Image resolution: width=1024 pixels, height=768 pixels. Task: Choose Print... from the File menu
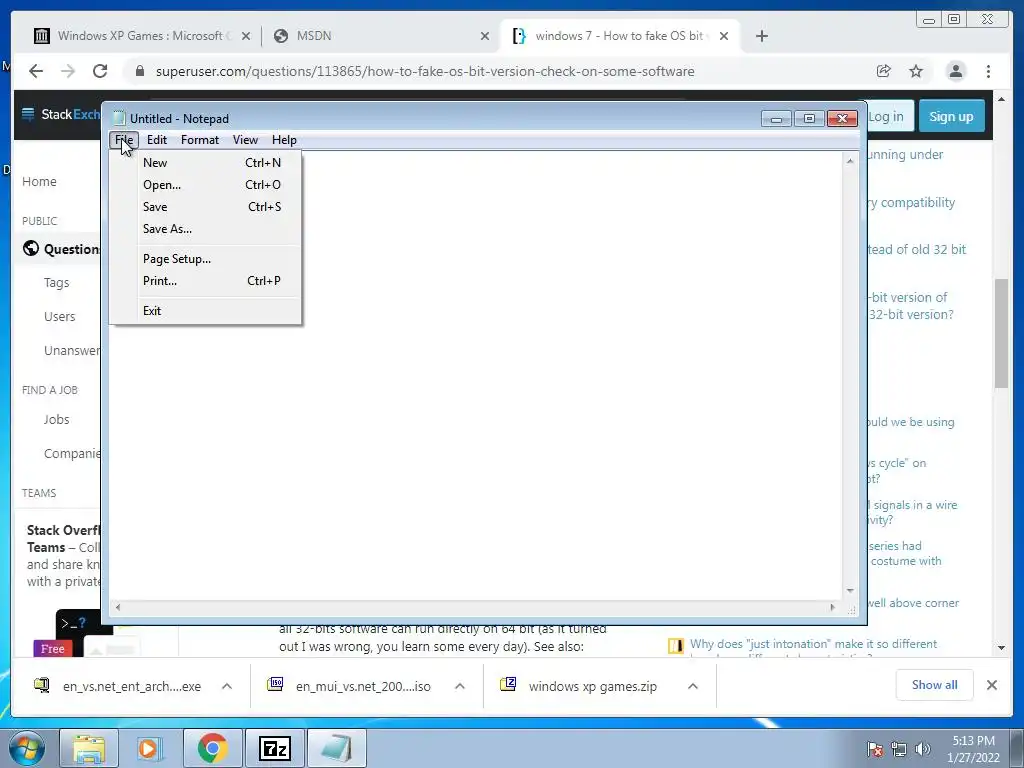coord(205,281)
